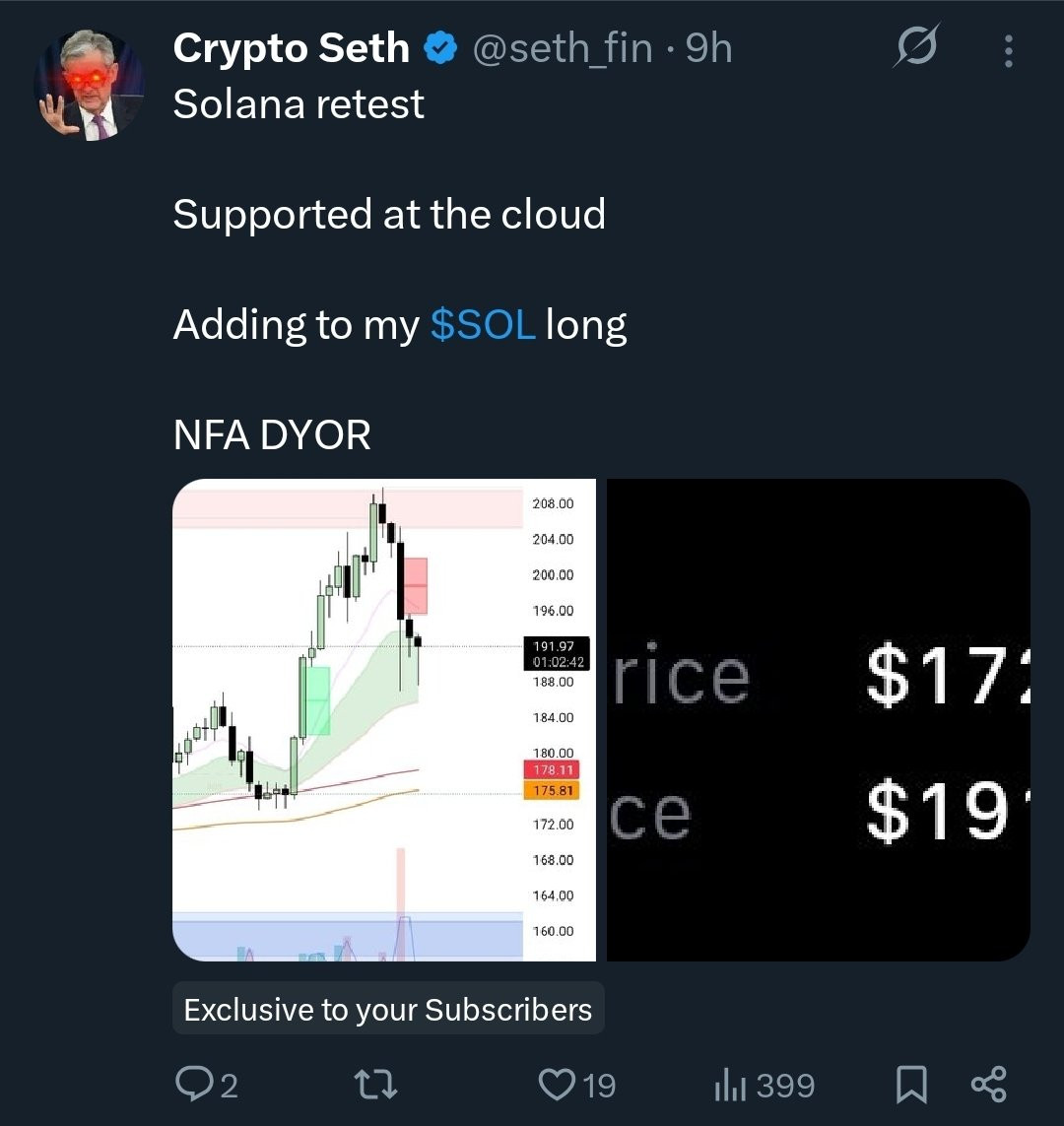Open the Solana candlestick chart image
The width and height of the screenshot is (1064, 1126).
pos(384,719)
